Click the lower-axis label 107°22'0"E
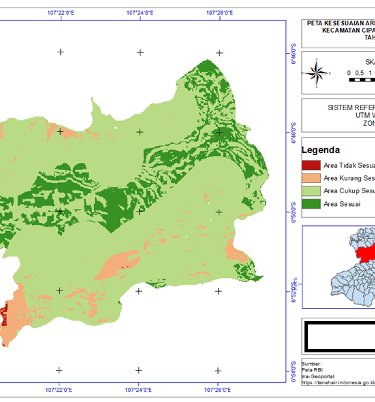Viewport: 375px width, 402px height. tap(59, 390)
